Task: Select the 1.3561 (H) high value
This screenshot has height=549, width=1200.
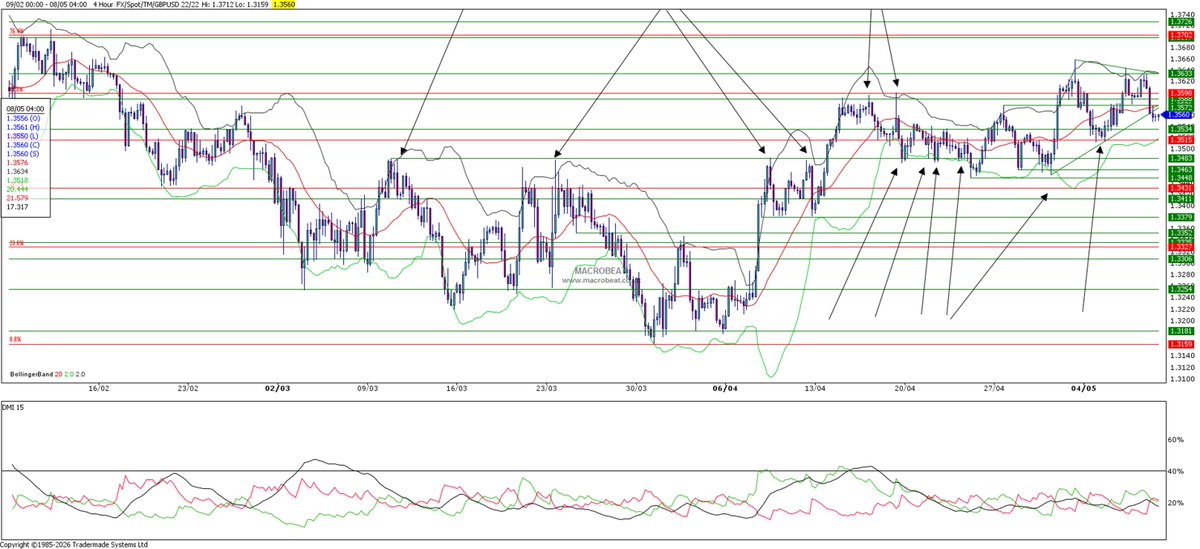Action: [24, 127]
